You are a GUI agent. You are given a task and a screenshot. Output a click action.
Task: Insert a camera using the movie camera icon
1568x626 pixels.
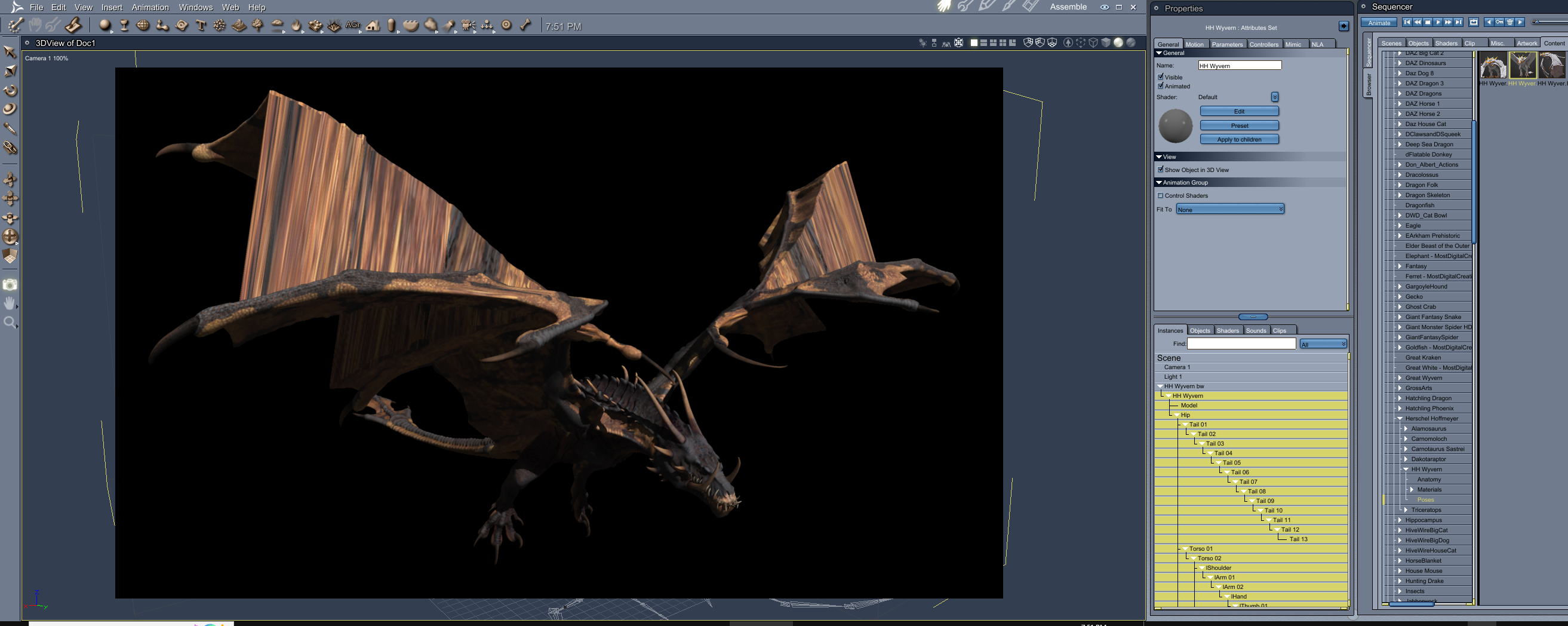click(x=468, y=26)
